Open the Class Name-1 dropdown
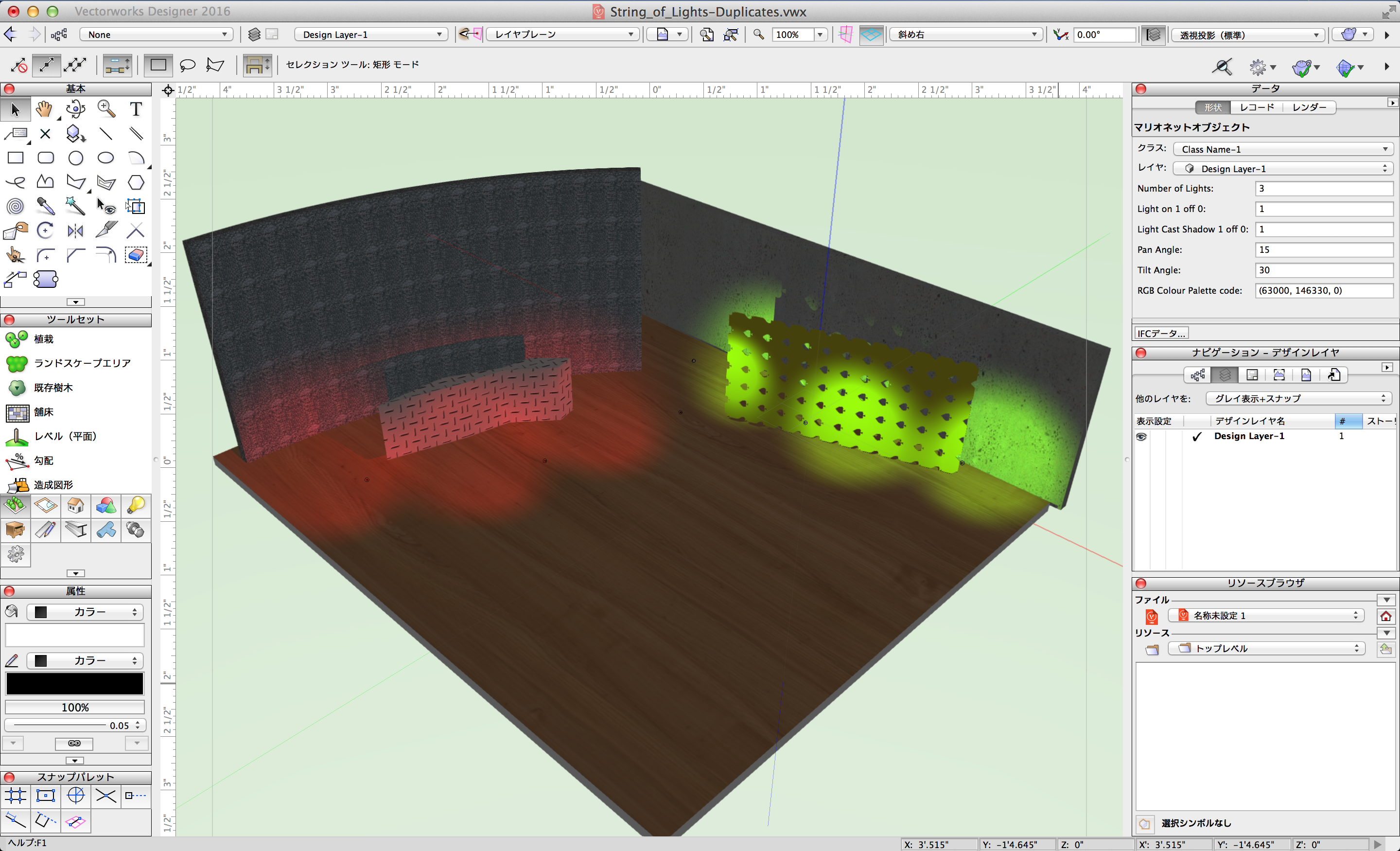 [x=1283, y=149]
